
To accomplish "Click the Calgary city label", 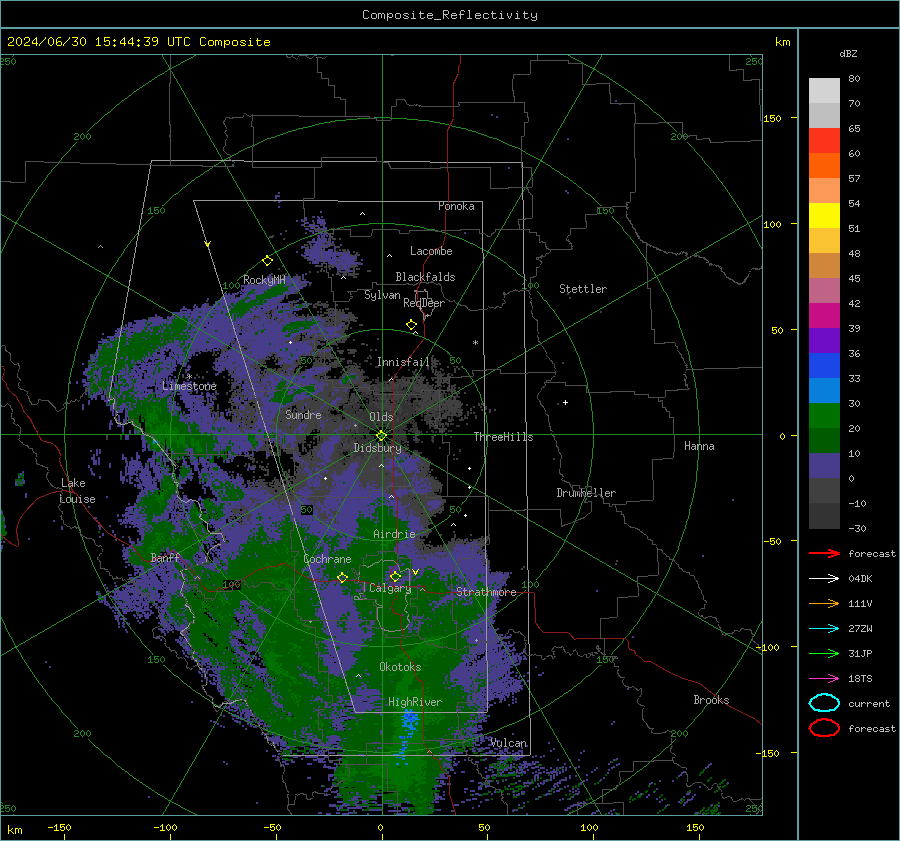I will (x=390, y=588).
